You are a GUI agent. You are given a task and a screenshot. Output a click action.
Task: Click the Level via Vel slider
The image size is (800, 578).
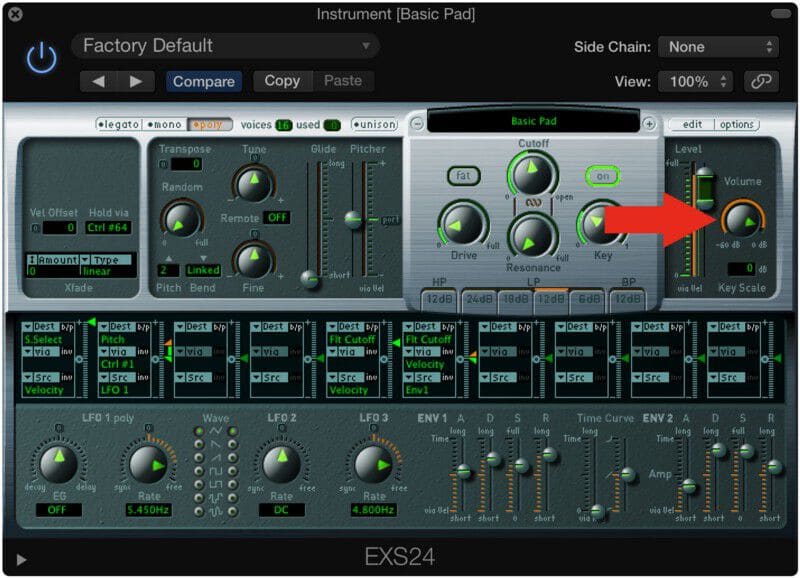pos(705,188)
